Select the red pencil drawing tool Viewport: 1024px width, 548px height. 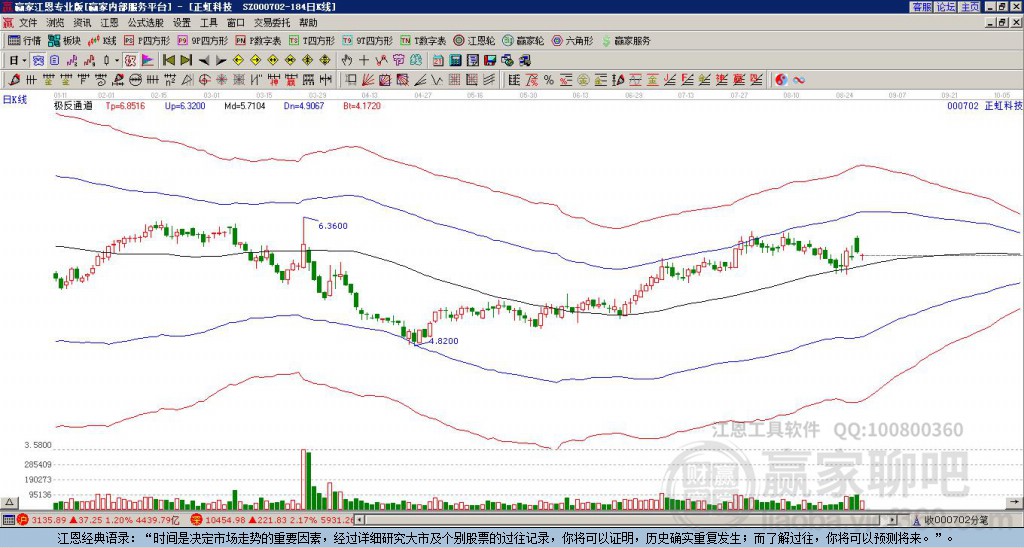coord(14,80)
